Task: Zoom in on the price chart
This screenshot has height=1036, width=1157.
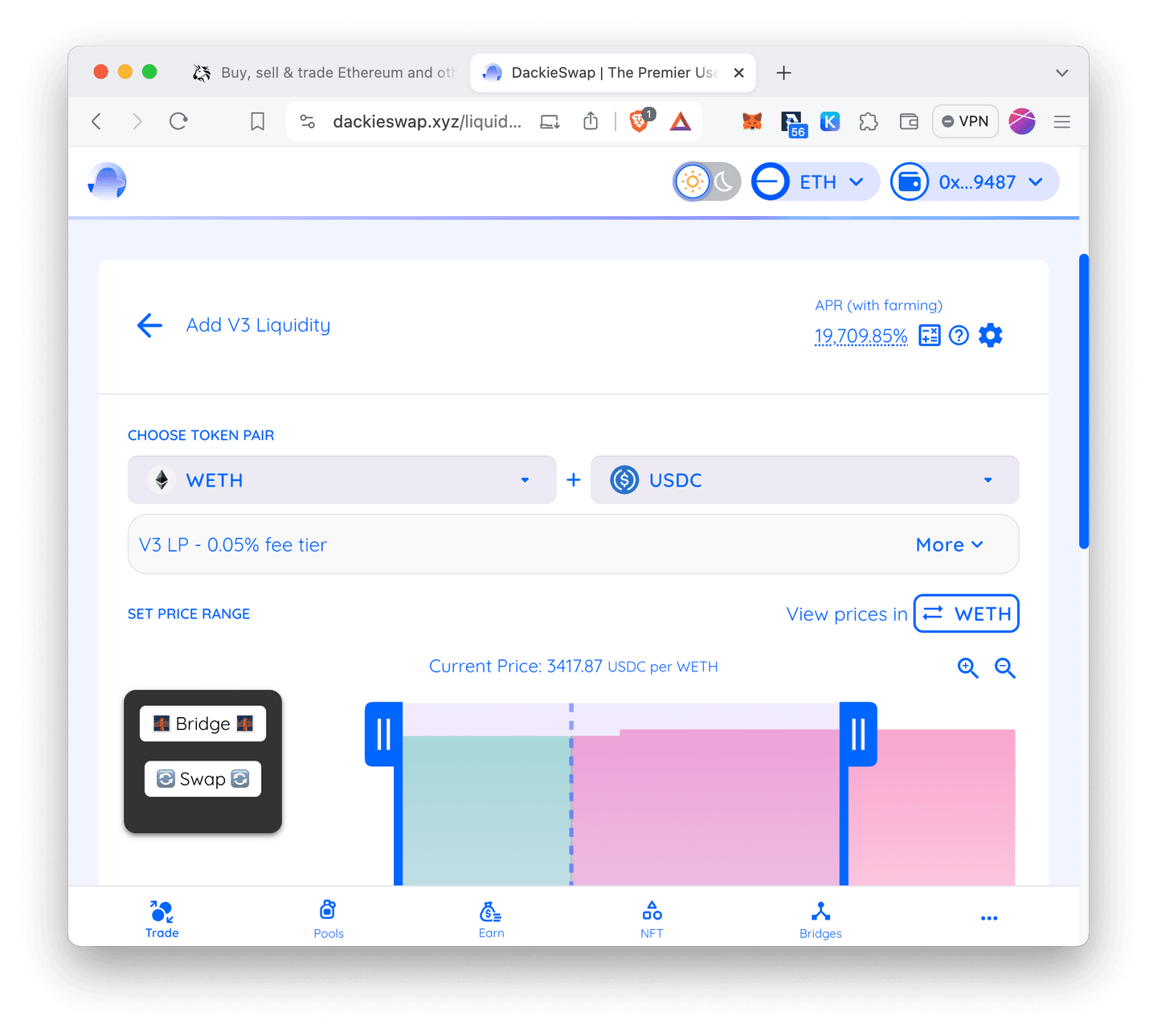Action: (x=968, y=668)
